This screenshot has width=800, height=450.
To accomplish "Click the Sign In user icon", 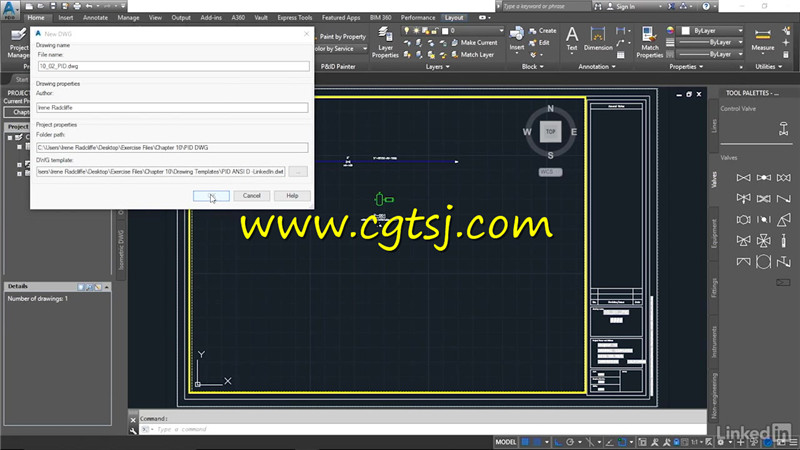I will click(610, 6).
